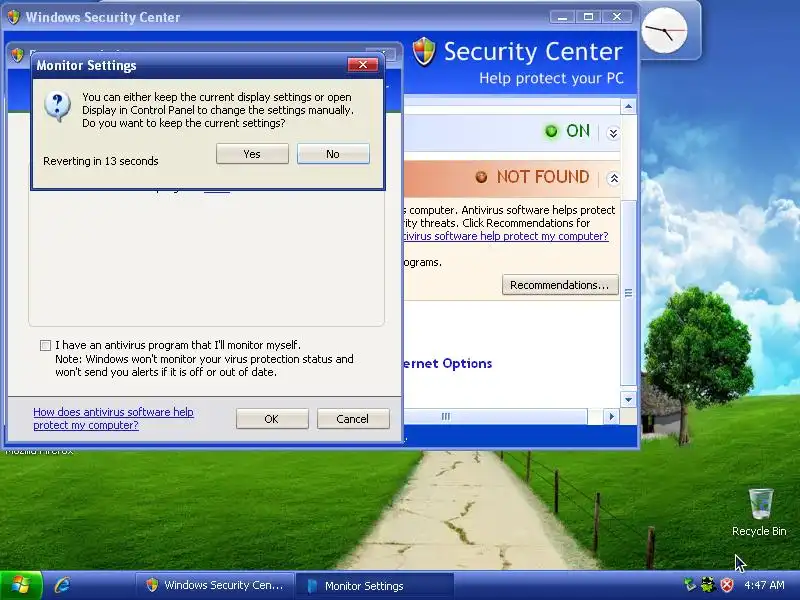Expand the ON status section chevron
800x600 pixels.
(x=613, y=133)
